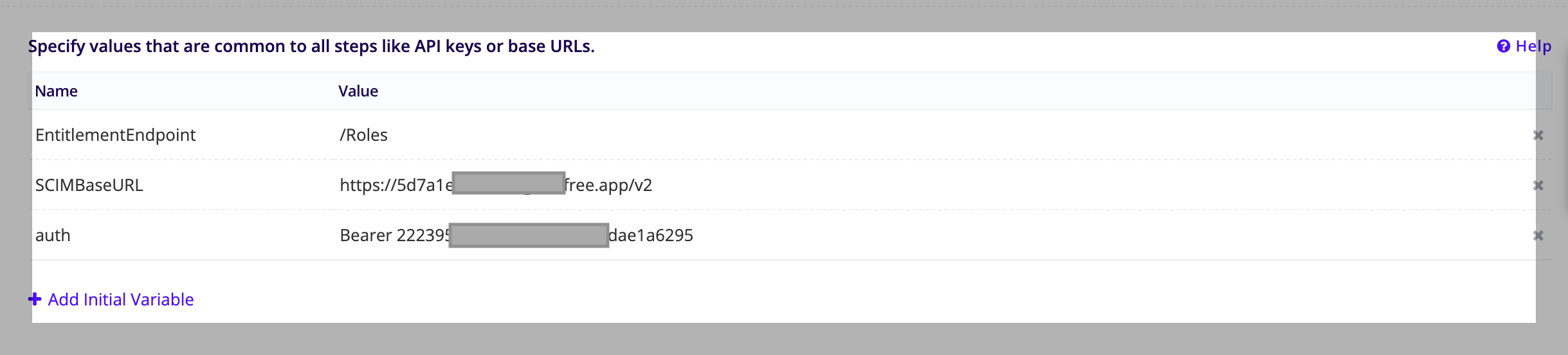Select the auth variable name field
The height and width of the screenshot is (355, 1568).
(53, 235)
